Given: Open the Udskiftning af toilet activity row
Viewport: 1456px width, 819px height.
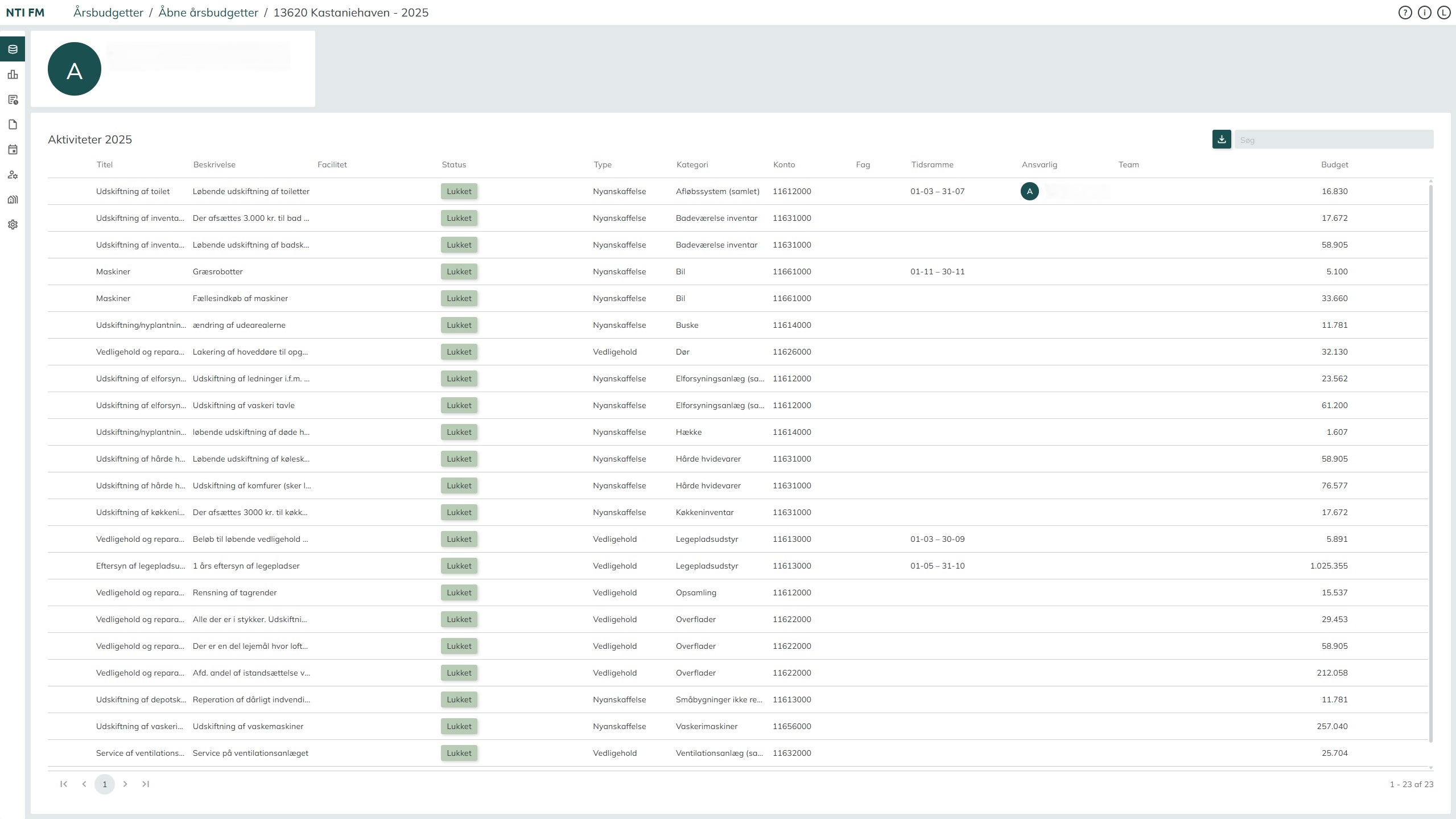Looking at the screenshot, I should pos(133,191).
